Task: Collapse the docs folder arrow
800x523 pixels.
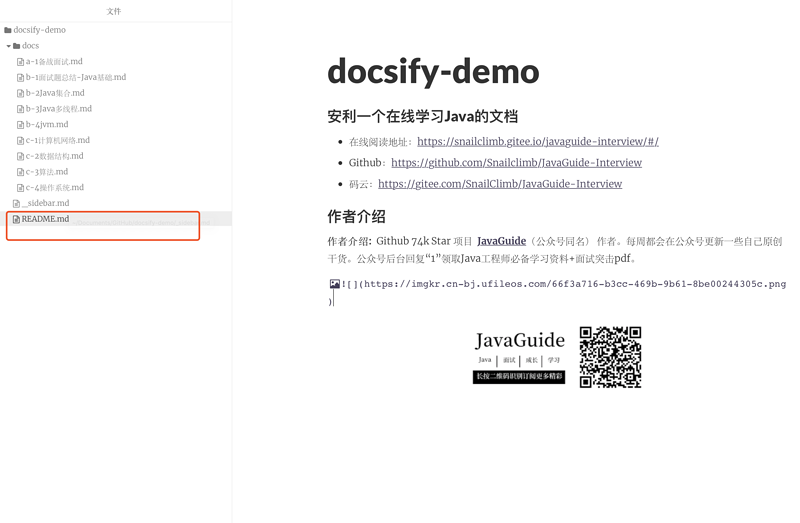Action: (x=8, y=46)
